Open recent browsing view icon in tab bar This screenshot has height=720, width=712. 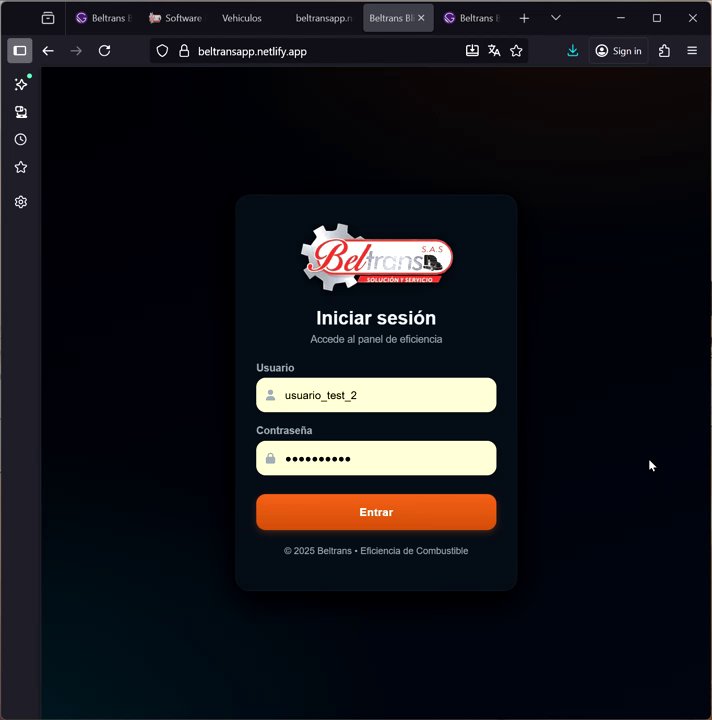(48, 18)
